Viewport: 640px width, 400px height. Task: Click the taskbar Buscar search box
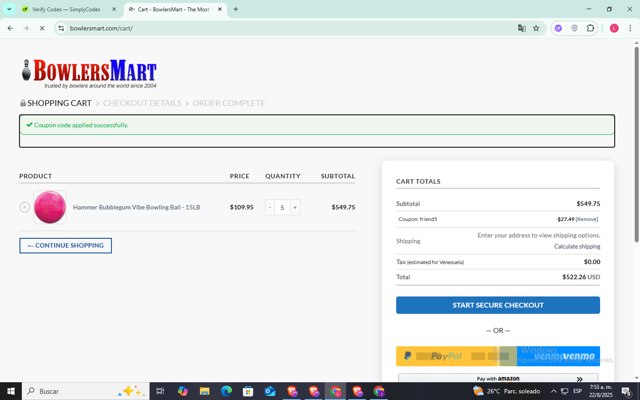[86, 391]
